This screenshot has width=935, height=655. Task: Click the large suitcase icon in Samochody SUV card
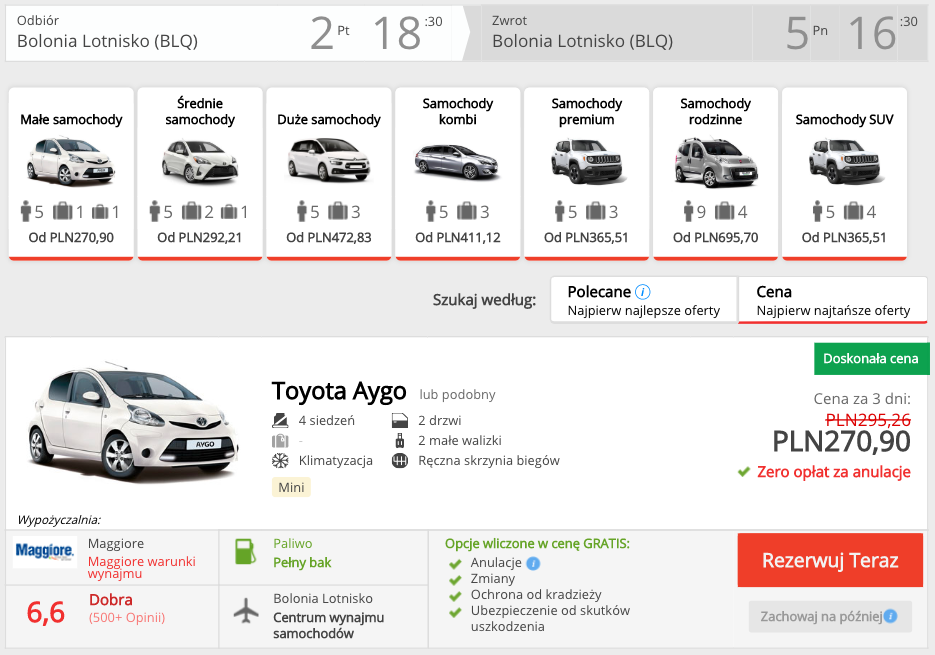pos(853,211)
